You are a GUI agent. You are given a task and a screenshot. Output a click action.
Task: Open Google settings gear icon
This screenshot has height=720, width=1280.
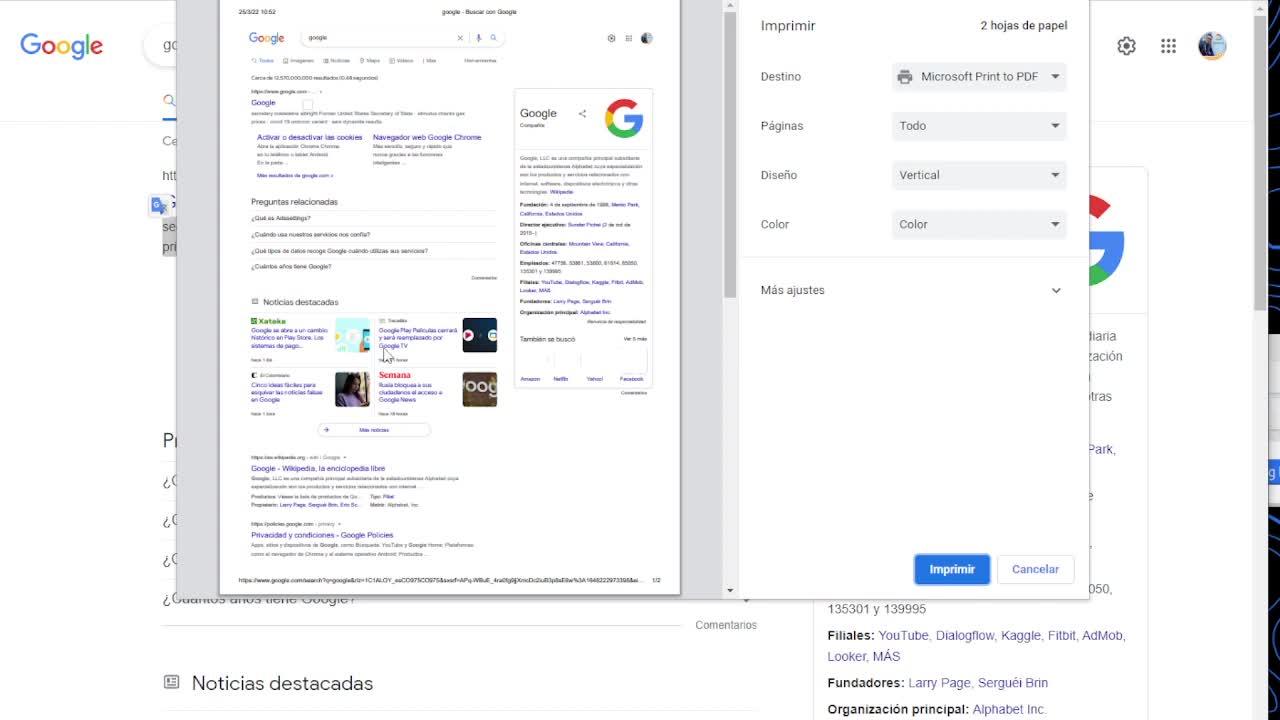coord(1126,46)
